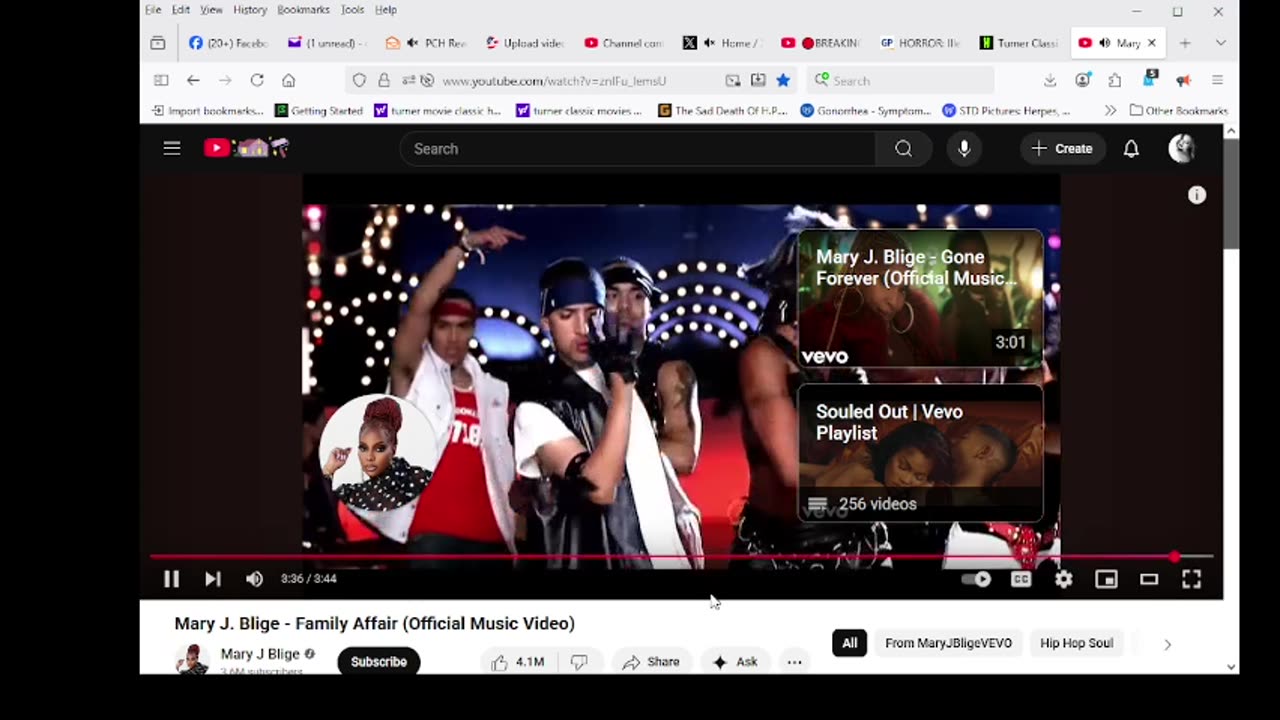Toggle the blue bookmark star

(x=783, y=80)
